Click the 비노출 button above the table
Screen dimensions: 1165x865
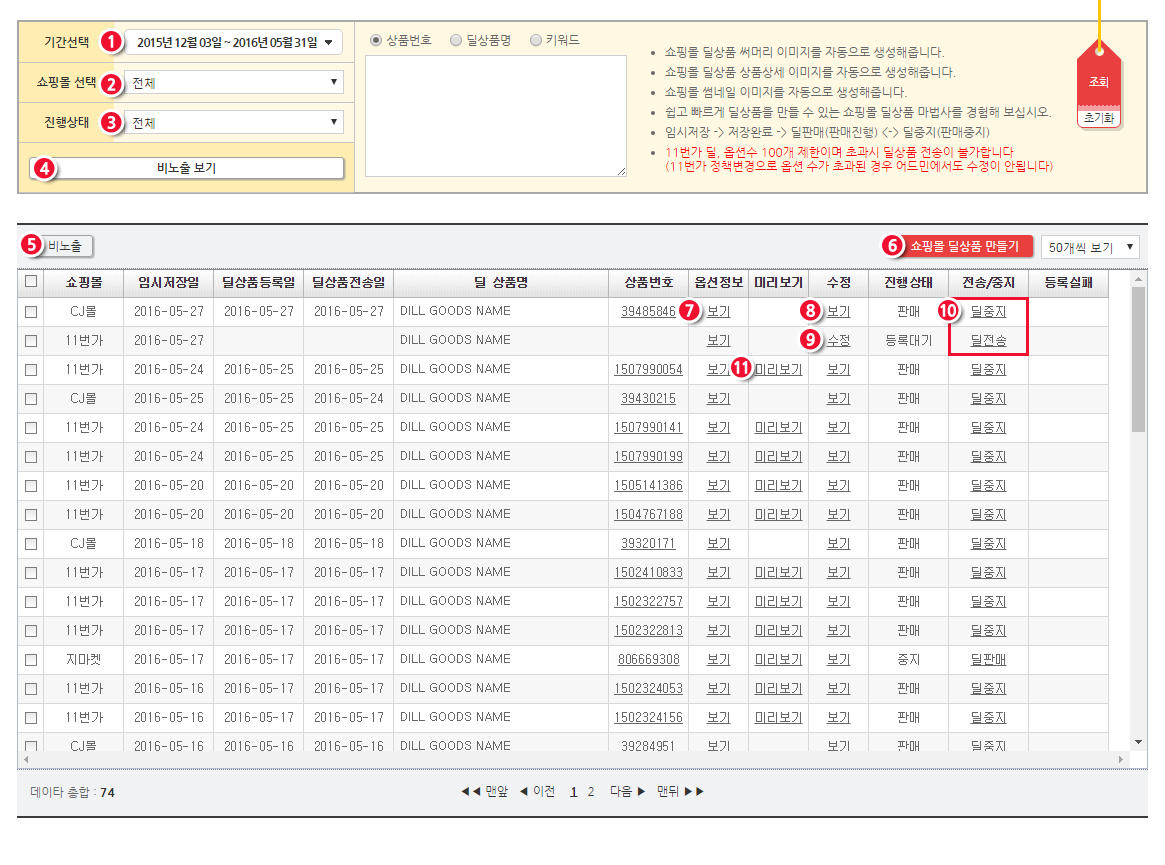(x=65, y=246)
